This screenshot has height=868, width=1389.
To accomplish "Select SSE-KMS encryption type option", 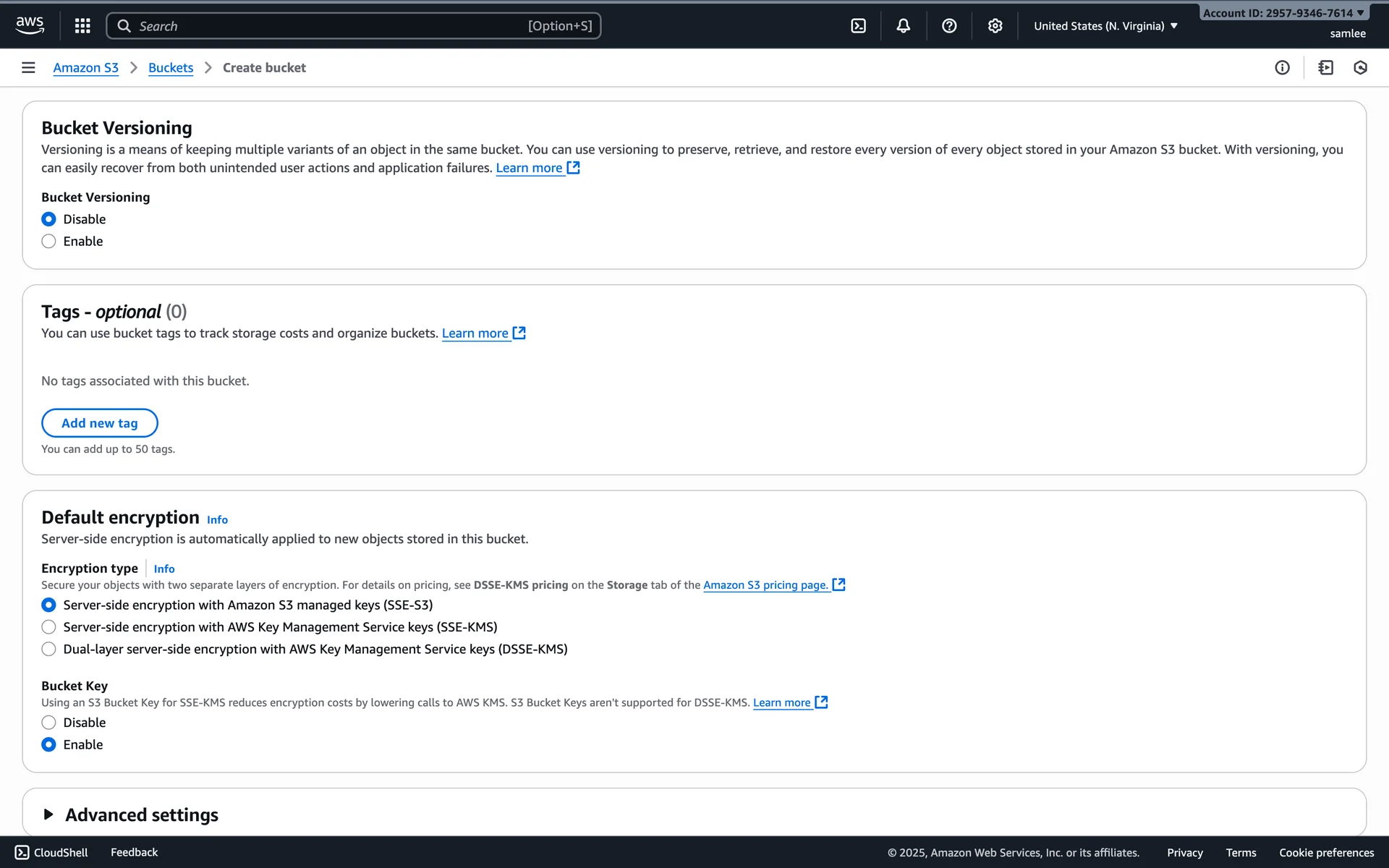I will (48, 627).
